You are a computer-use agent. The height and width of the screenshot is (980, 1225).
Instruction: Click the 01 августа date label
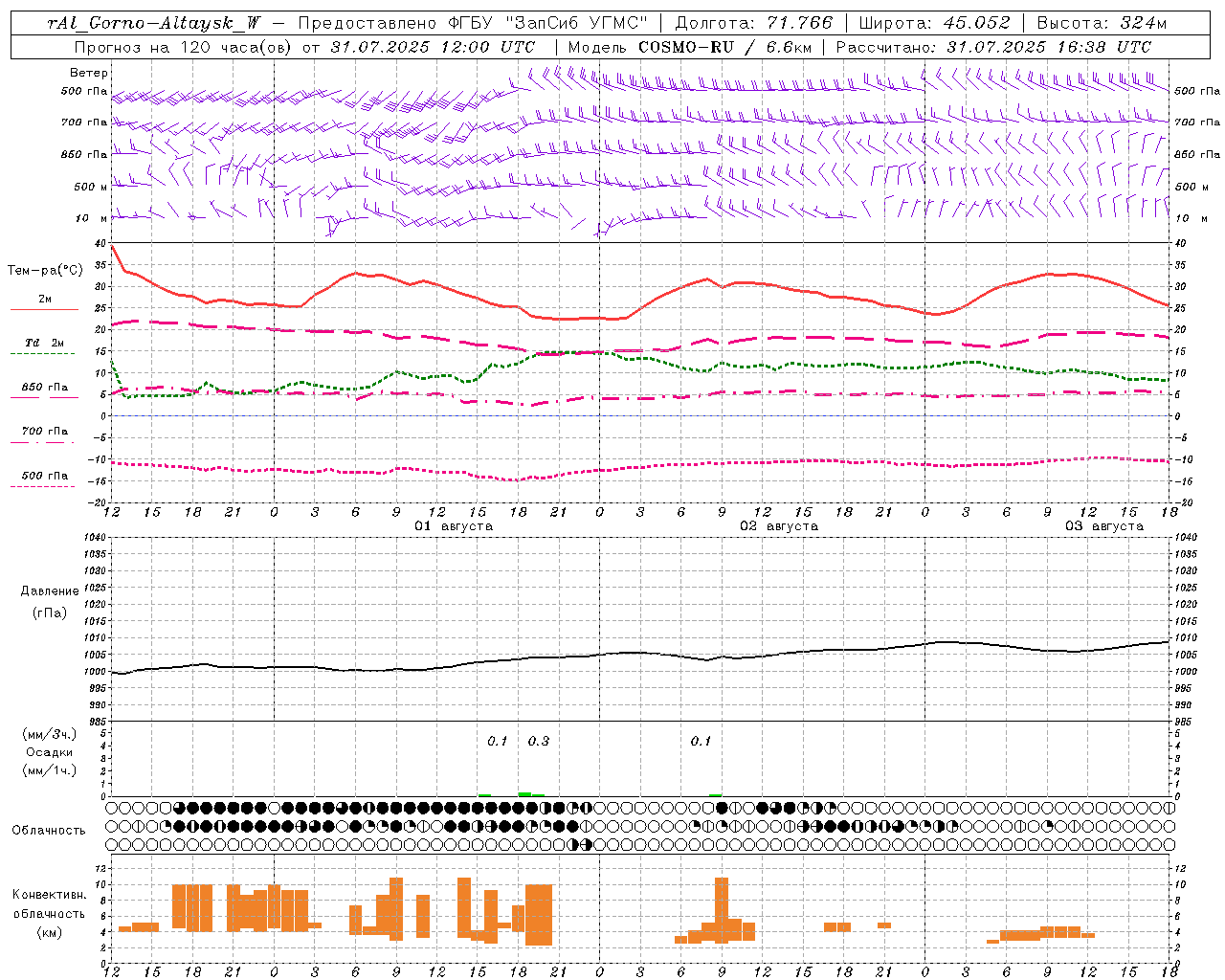[454, 526]
